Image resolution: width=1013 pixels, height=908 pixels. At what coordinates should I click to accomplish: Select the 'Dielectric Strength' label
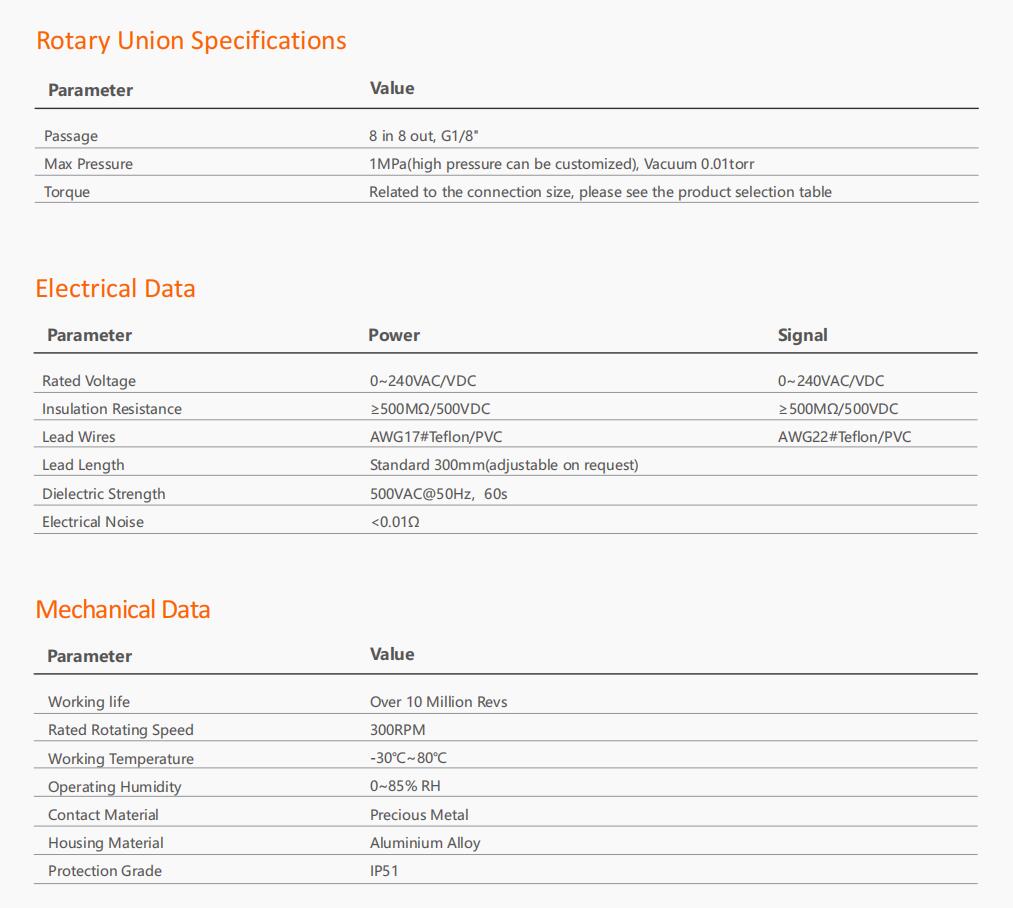[103, 494]
